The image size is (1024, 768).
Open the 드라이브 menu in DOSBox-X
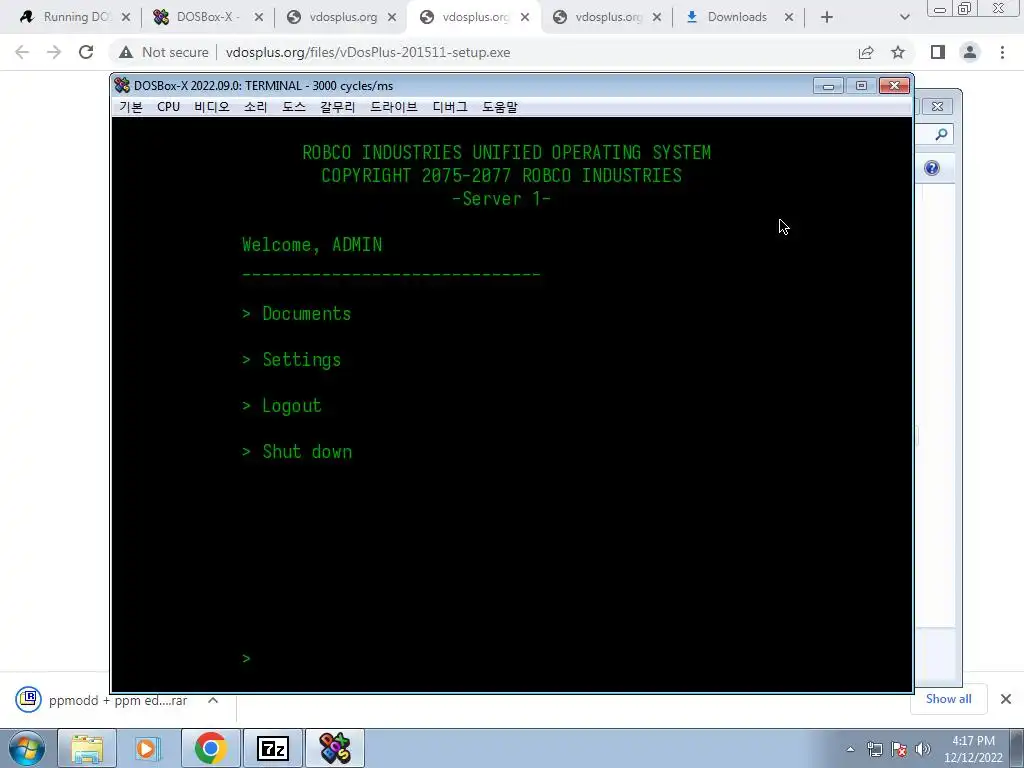[x=394, y=107]
